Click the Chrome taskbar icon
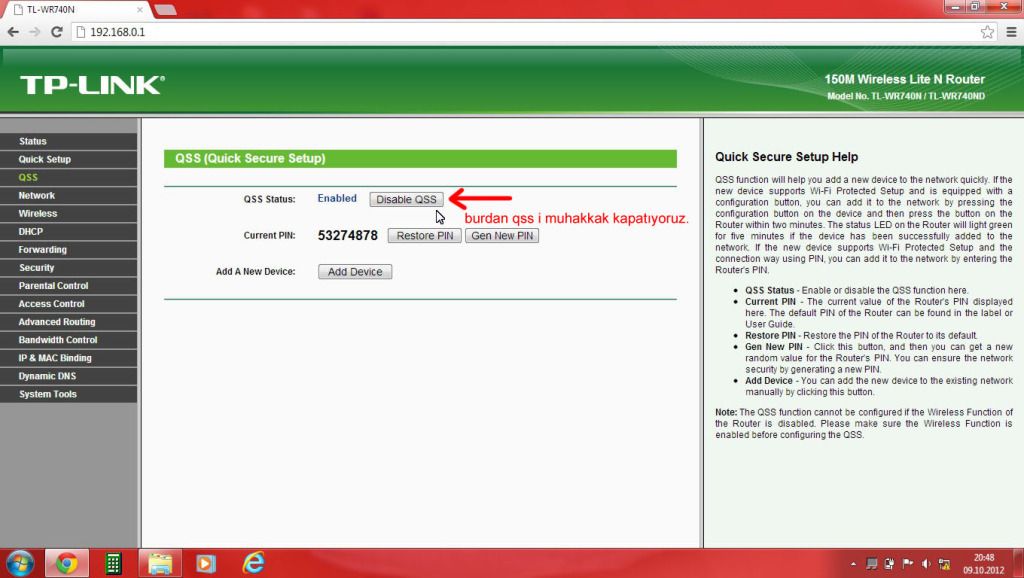This screenshot has width=1024, height=578. click(x=67, y=563)
